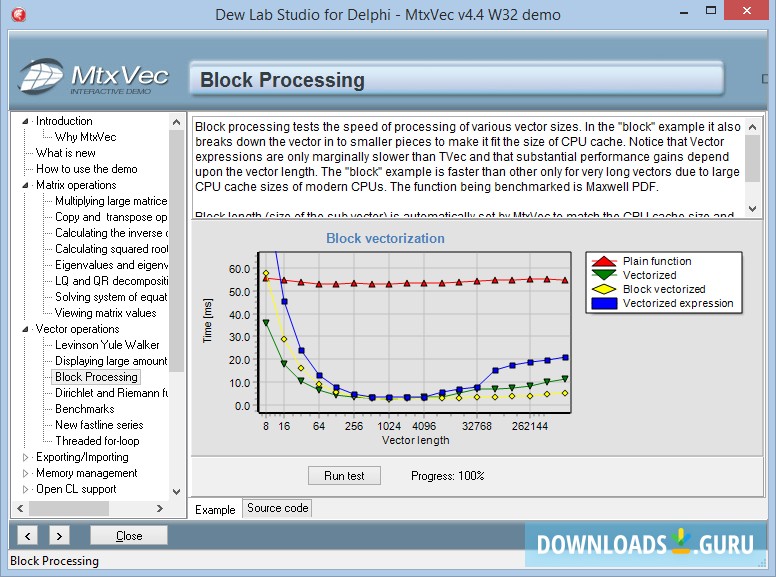Viewport: 776px width, 577px height.
Task: Click the tree vertical scrollbar thumb
Action: 177,250
